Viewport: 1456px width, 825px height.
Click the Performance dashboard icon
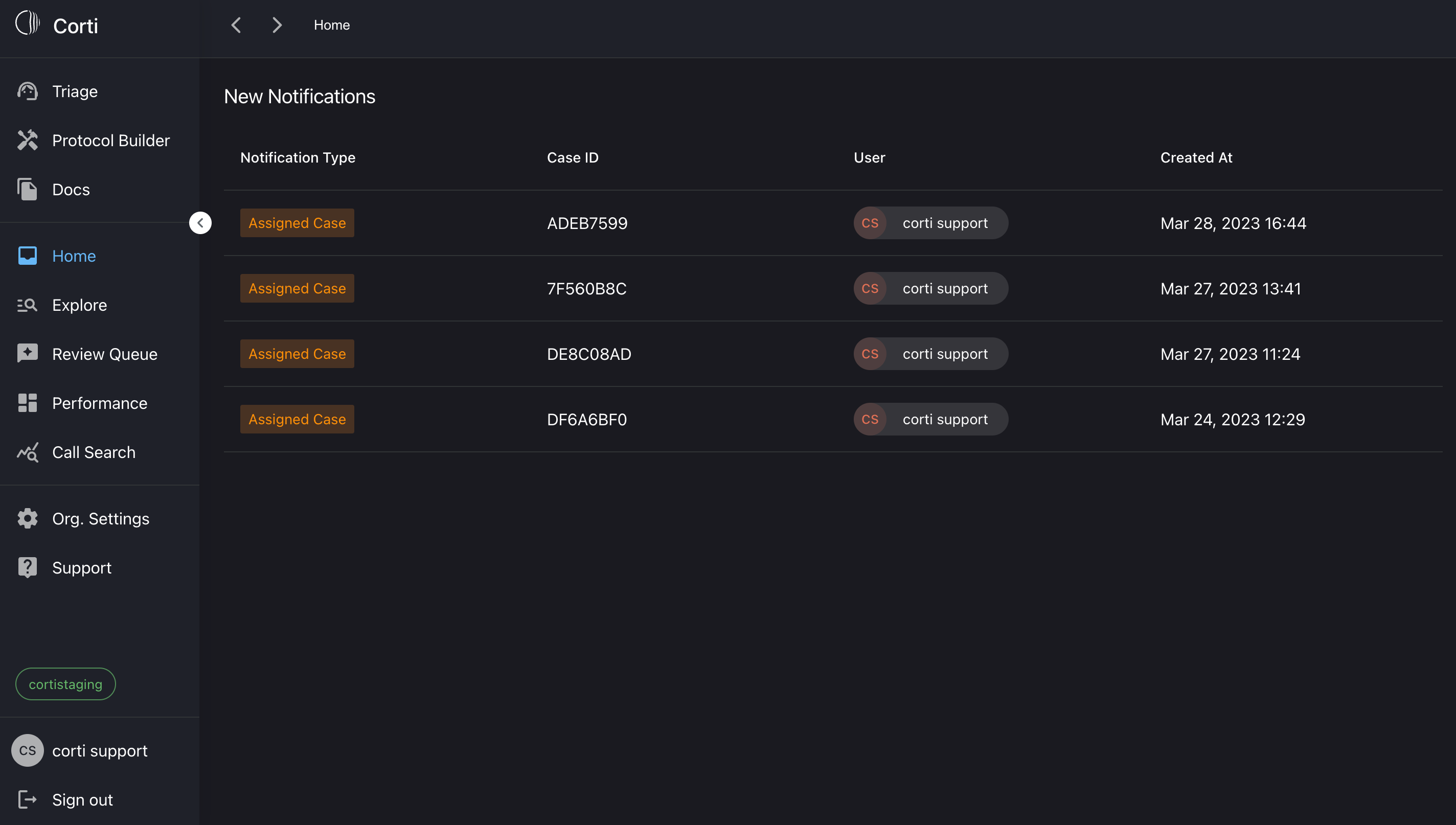click(x=27, y=403)
